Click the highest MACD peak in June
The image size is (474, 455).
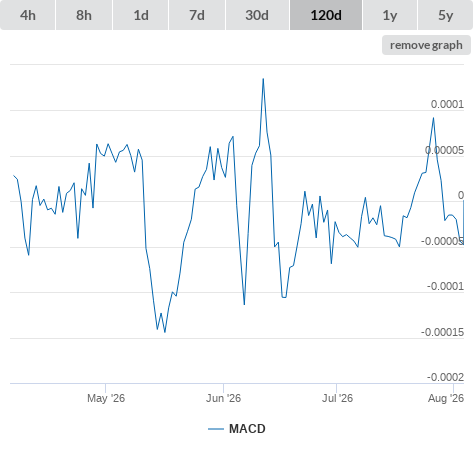[263, 79]
